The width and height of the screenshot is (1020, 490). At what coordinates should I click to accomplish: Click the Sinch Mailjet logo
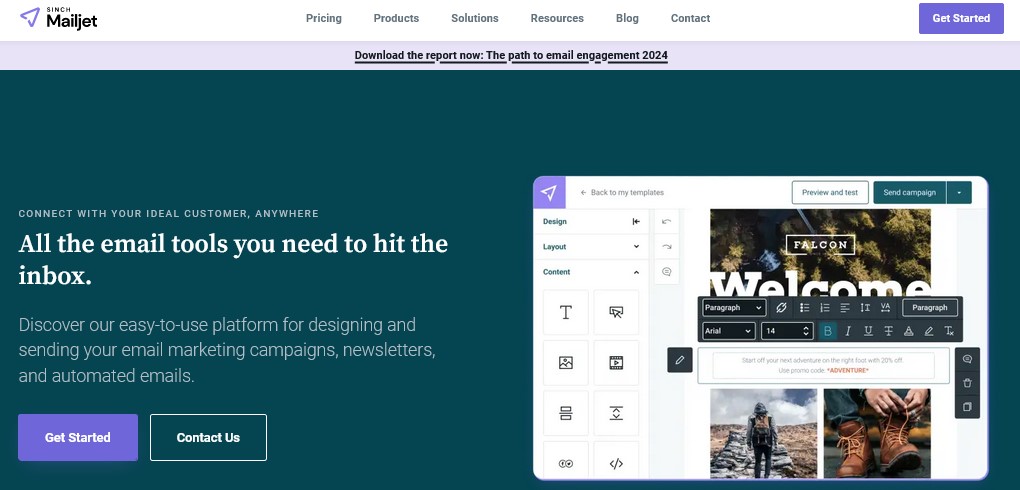(x=59, y=18)
